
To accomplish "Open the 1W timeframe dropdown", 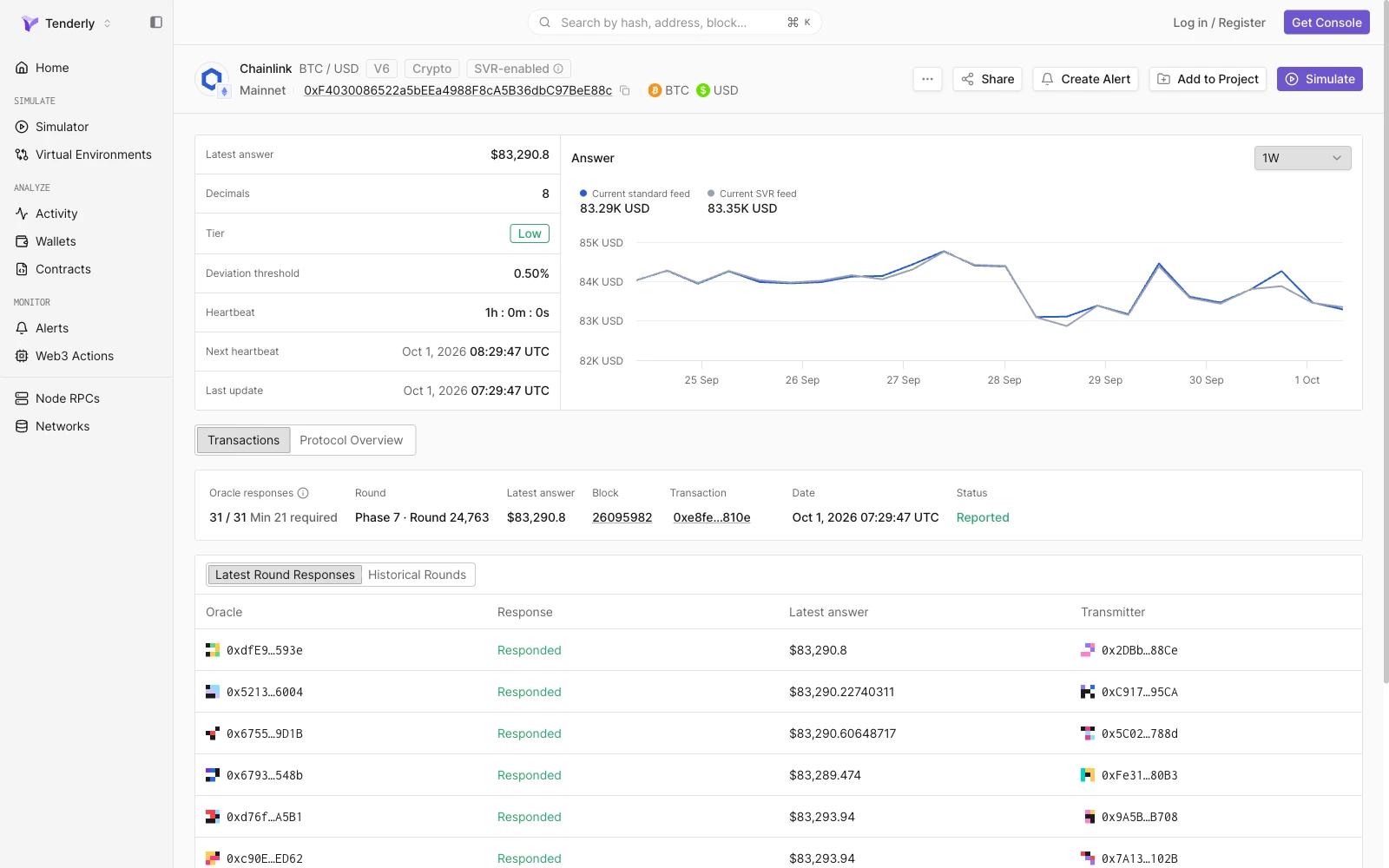I will [x=1302, y=158].
